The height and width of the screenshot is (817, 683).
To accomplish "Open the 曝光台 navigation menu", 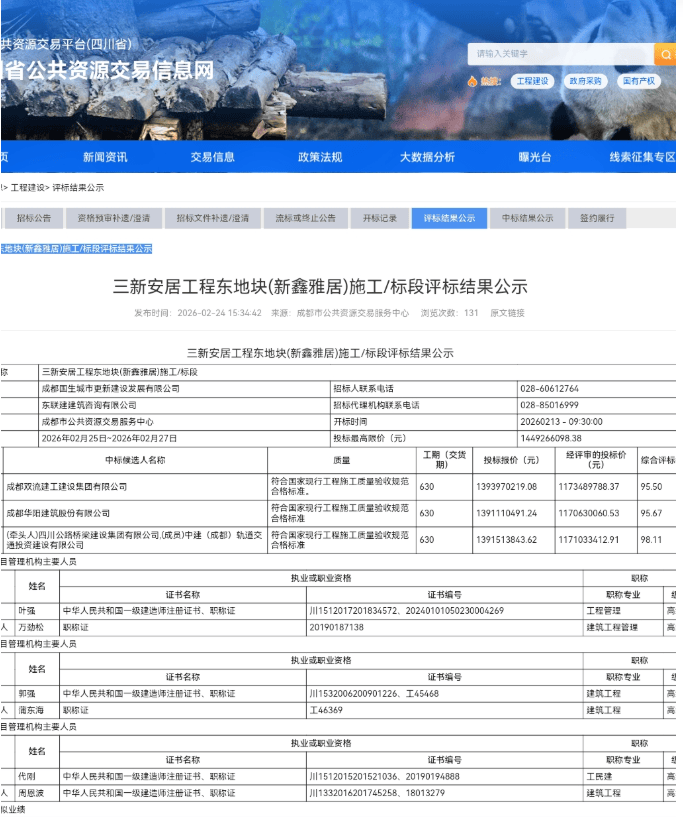I will [x=535, y=157].
